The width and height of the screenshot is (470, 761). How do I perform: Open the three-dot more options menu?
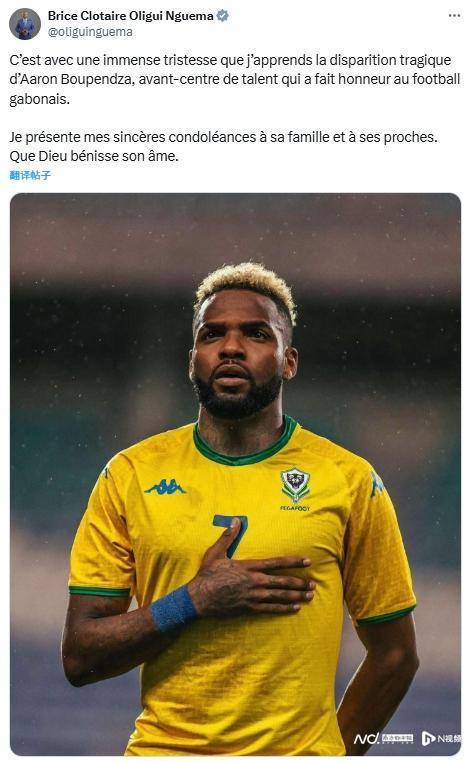[454, 16]
